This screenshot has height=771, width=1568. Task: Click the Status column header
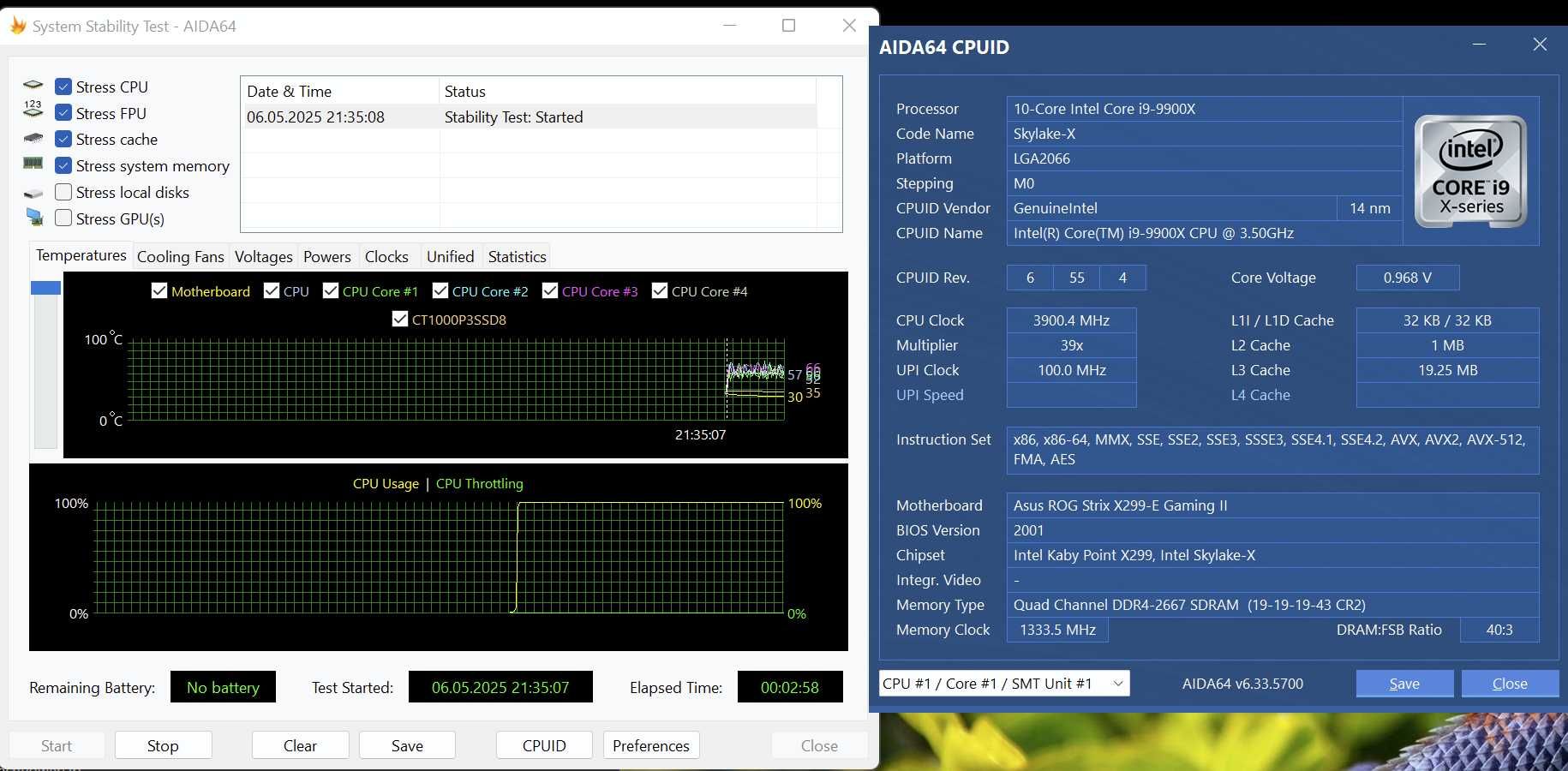click(627, 91)
